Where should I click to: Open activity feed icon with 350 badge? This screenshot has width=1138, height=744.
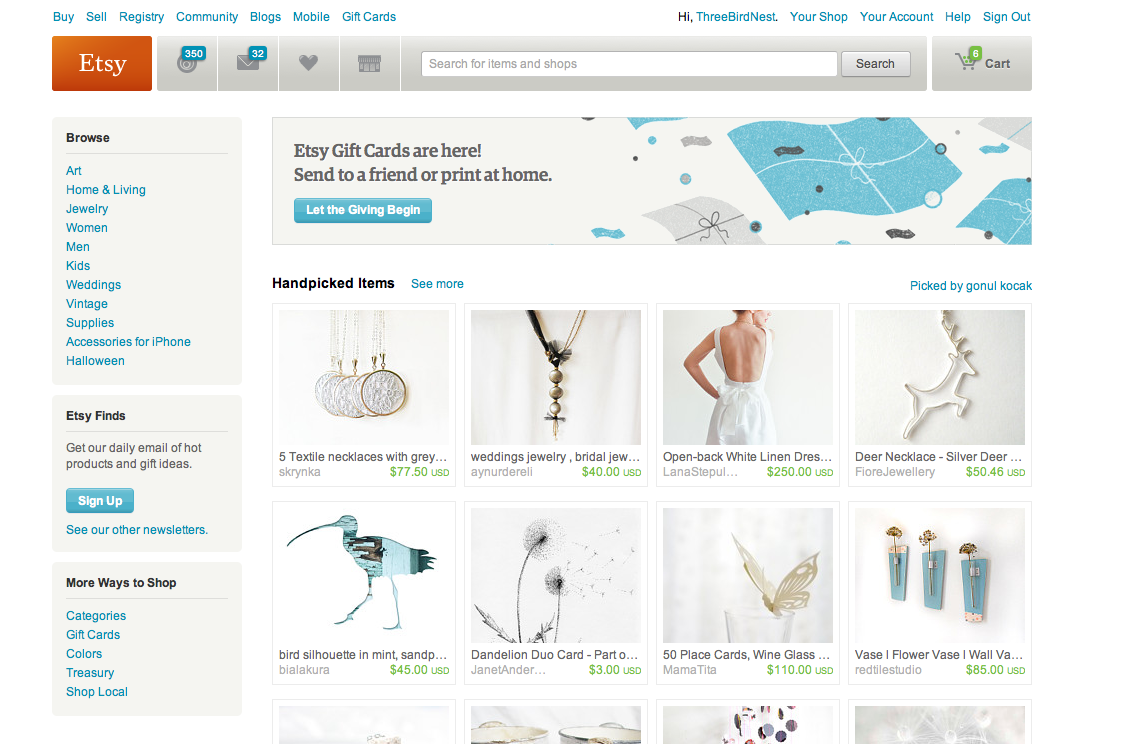tap(187, 63)
